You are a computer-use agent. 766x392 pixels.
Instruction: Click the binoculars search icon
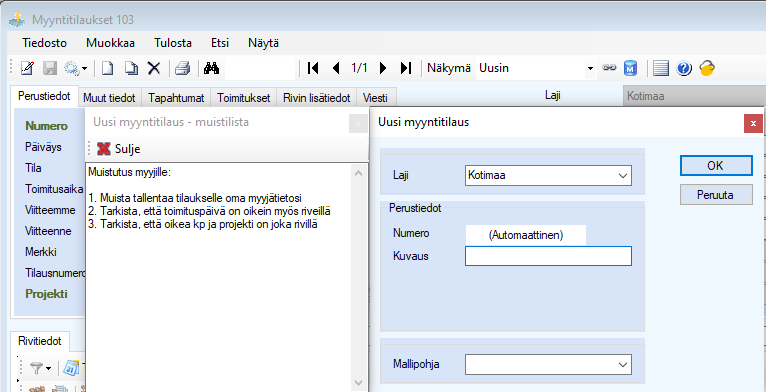[x=211, y=68]
